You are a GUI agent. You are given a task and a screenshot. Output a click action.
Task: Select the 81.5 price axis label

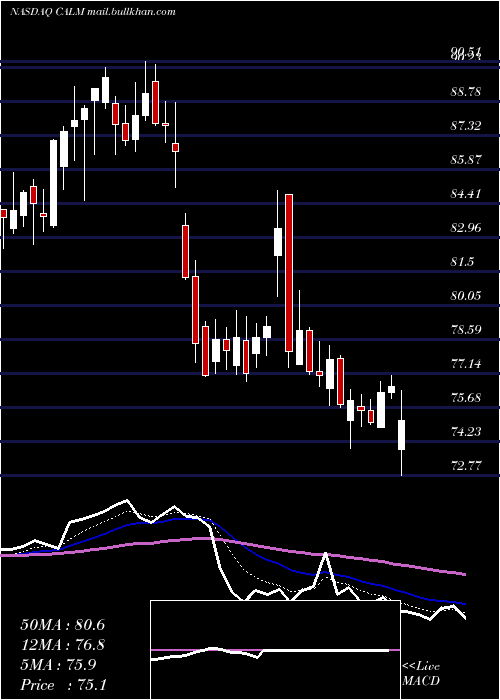coord(462,262)
